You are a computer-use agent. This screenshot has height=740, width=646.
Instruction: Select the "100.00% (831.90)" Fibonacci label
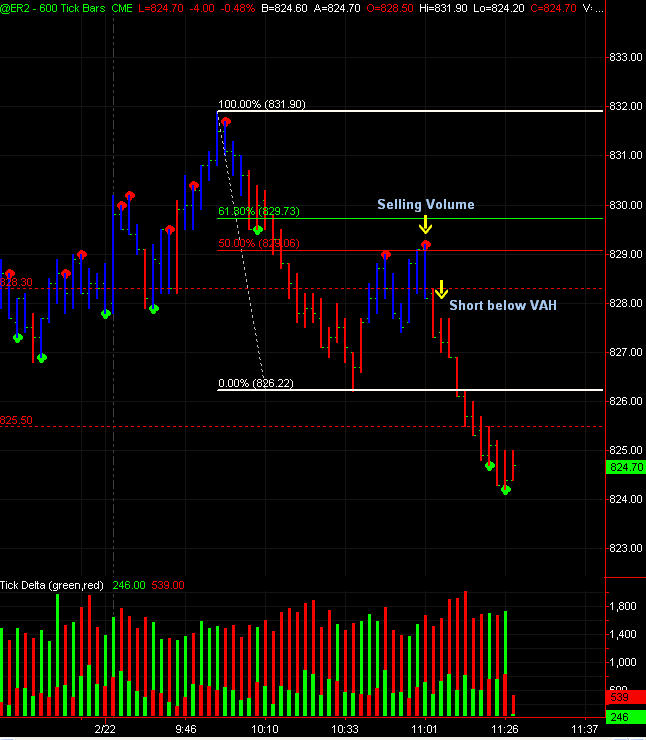tap(261, 104)
